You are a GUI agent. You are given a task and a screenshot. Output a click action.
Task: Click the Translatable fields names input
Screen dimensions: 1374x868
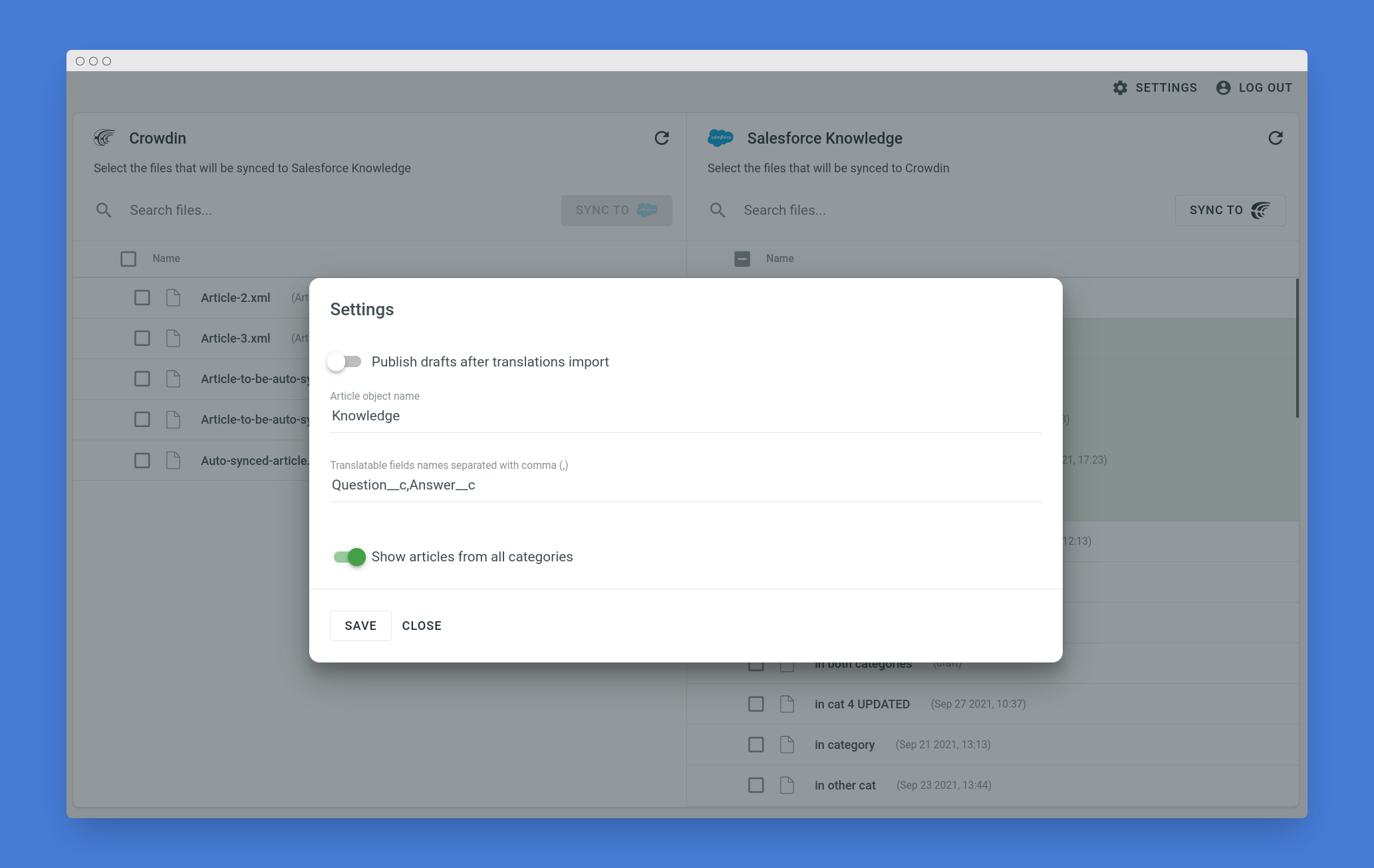[x=685, y=486]
